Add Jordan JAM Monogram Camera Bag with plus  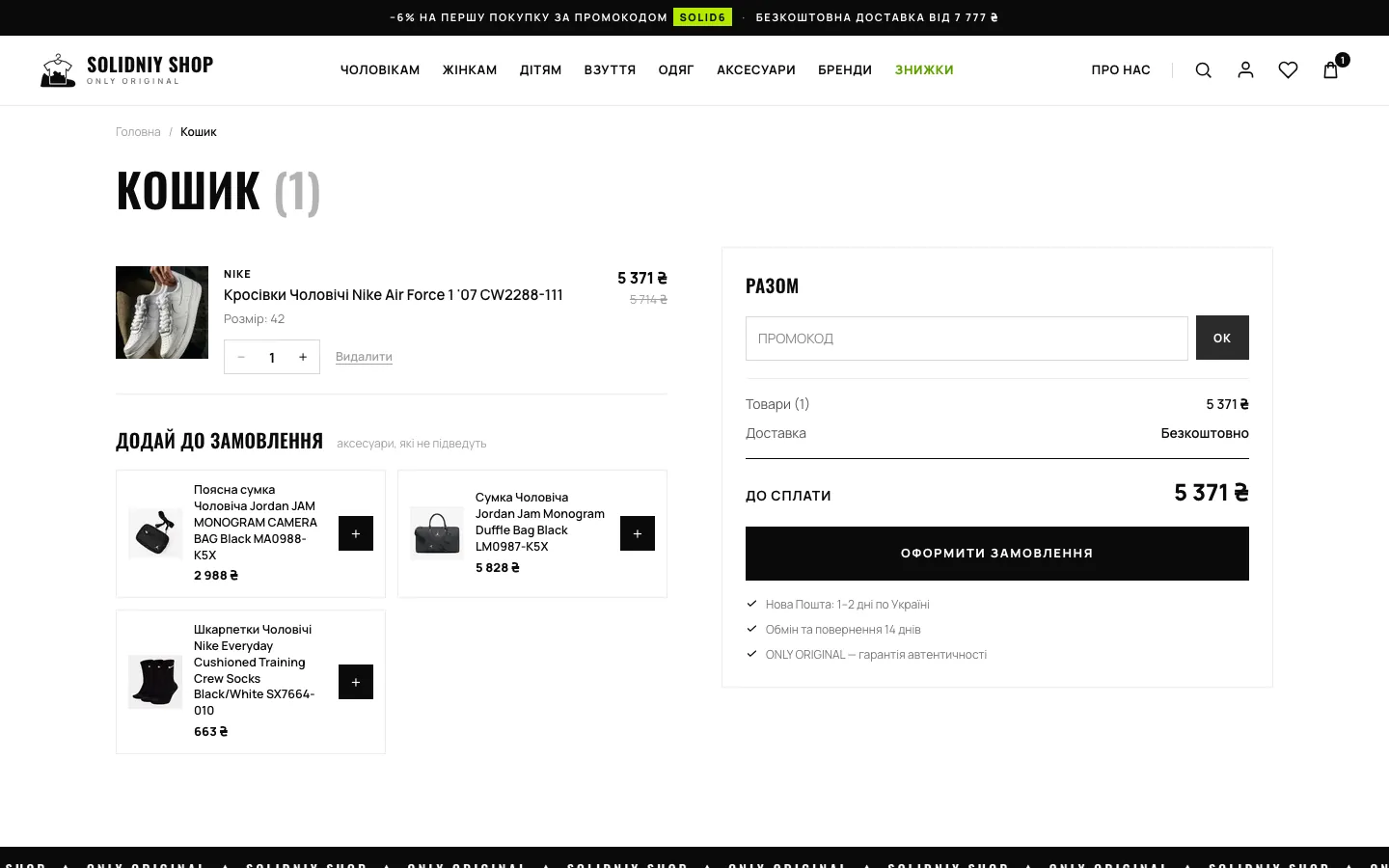point(356,533)
